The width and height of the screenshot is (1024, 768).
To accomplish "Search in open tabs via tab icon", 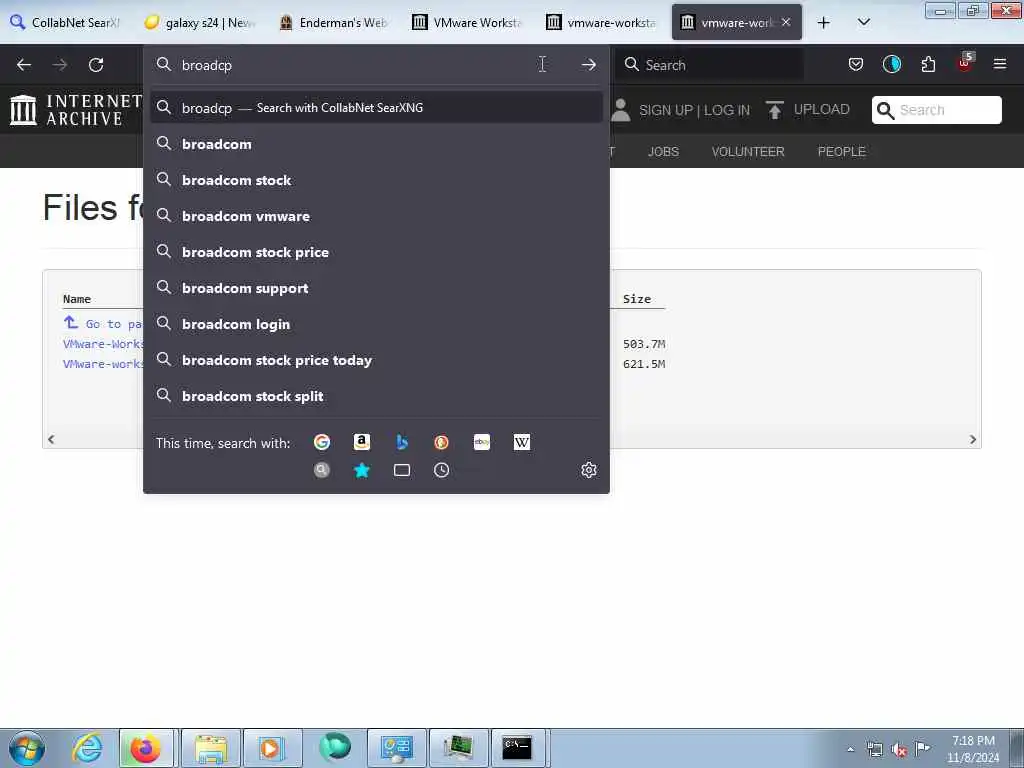I will (x=402, y=470).
